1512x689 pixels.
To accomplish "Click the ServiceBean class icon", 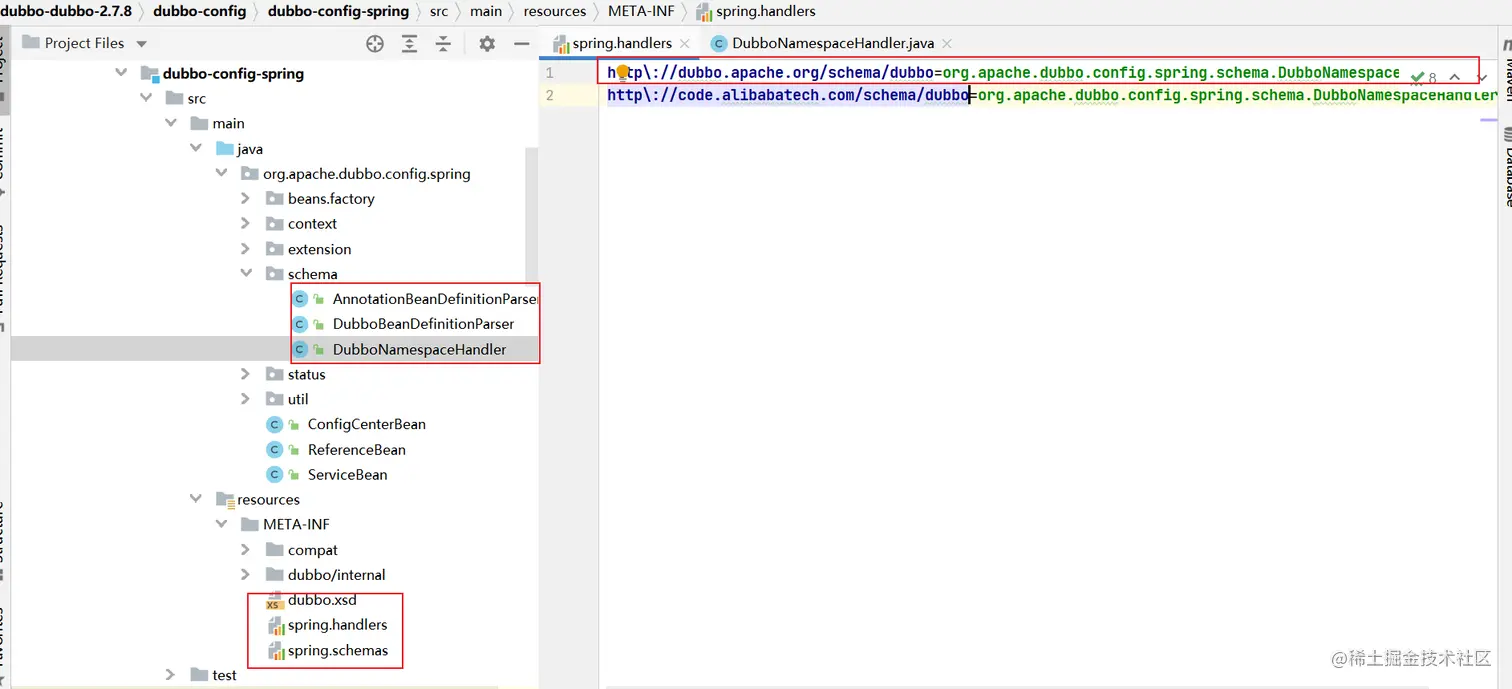I will pos(274,474).
